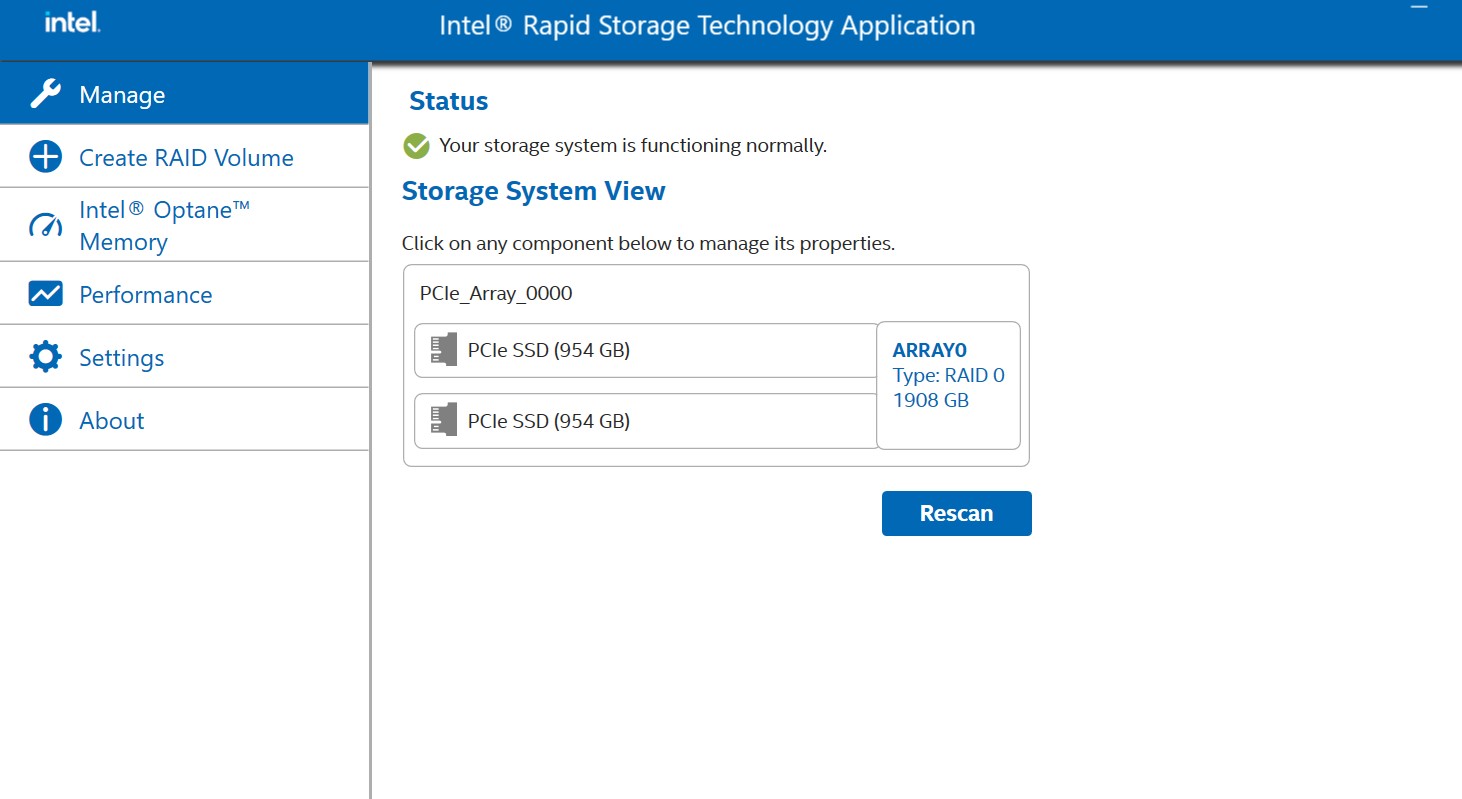The height and width of the screenshot is (799, 1462).
Task: Click the Intel logo in the header
Action: (x=72, y=22)
